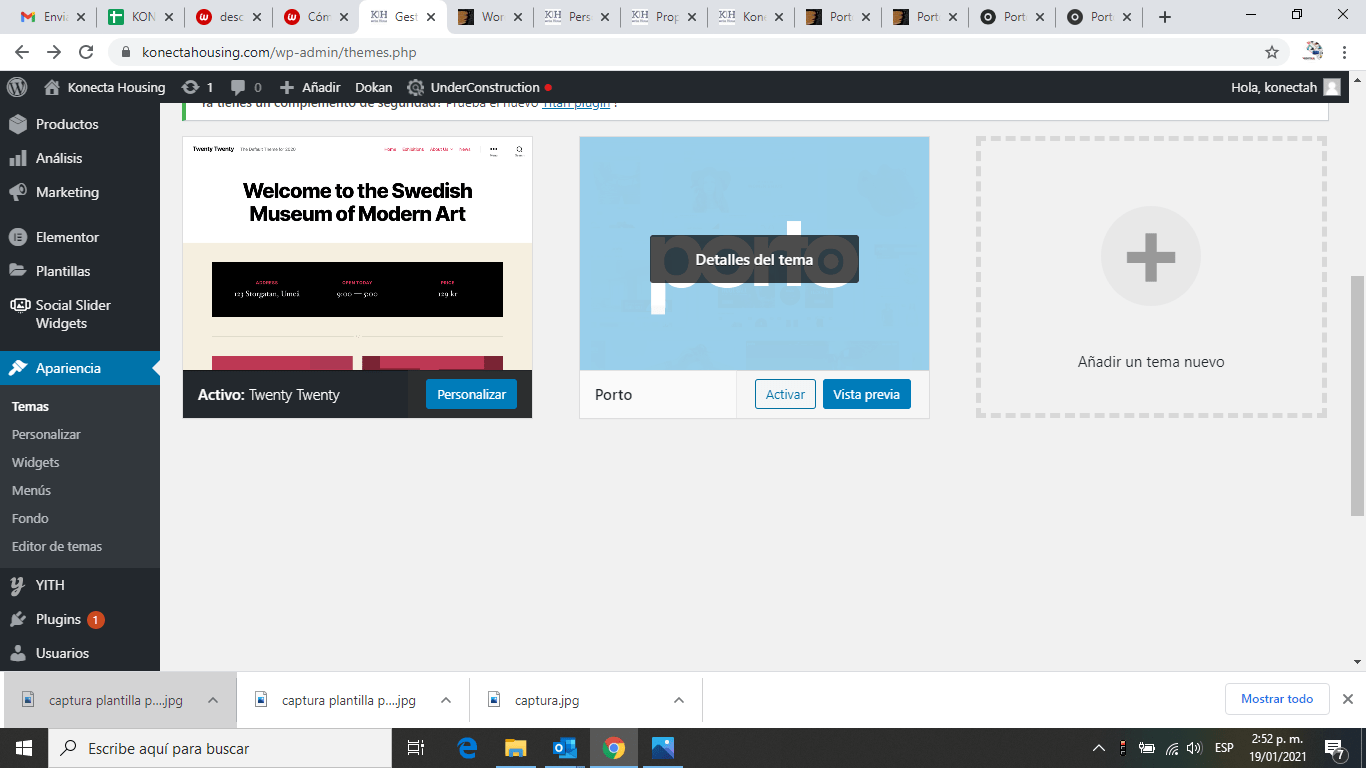
Task: Click the WordPress logo in admin bar
Action: coord(17,87)
